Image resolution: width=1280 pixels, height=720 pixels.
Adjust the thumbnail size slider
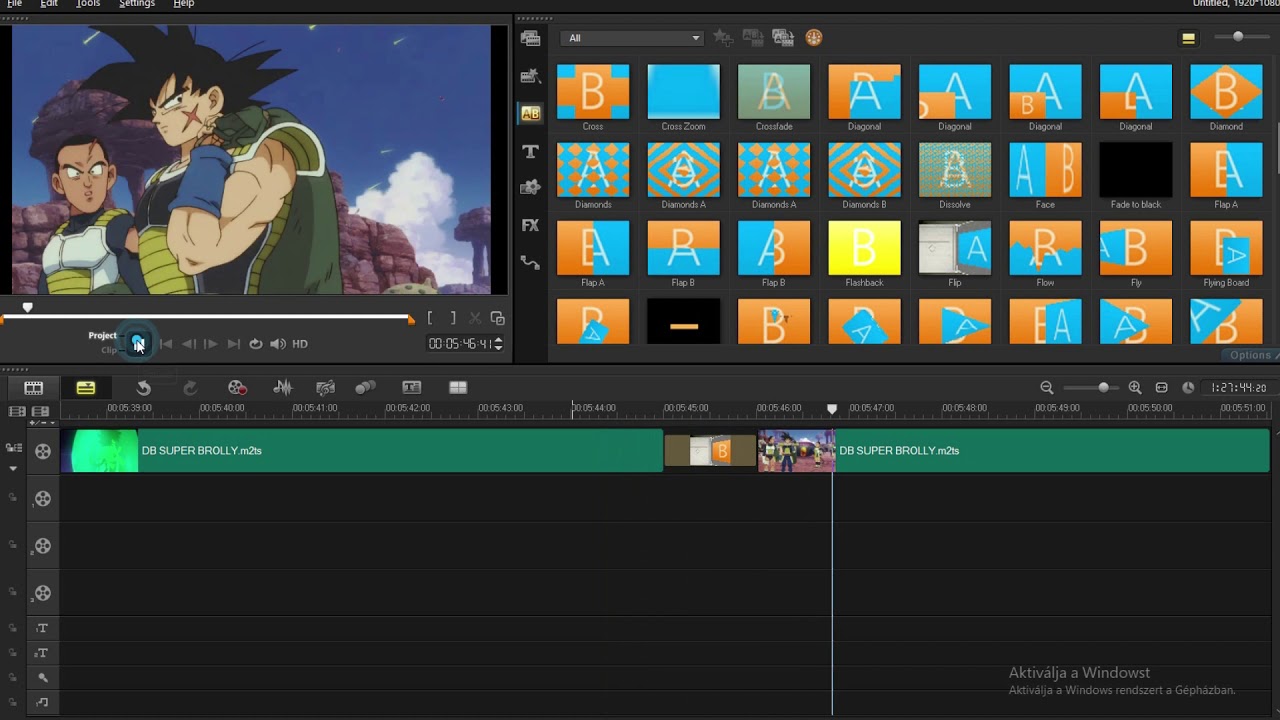point(1238,37)
